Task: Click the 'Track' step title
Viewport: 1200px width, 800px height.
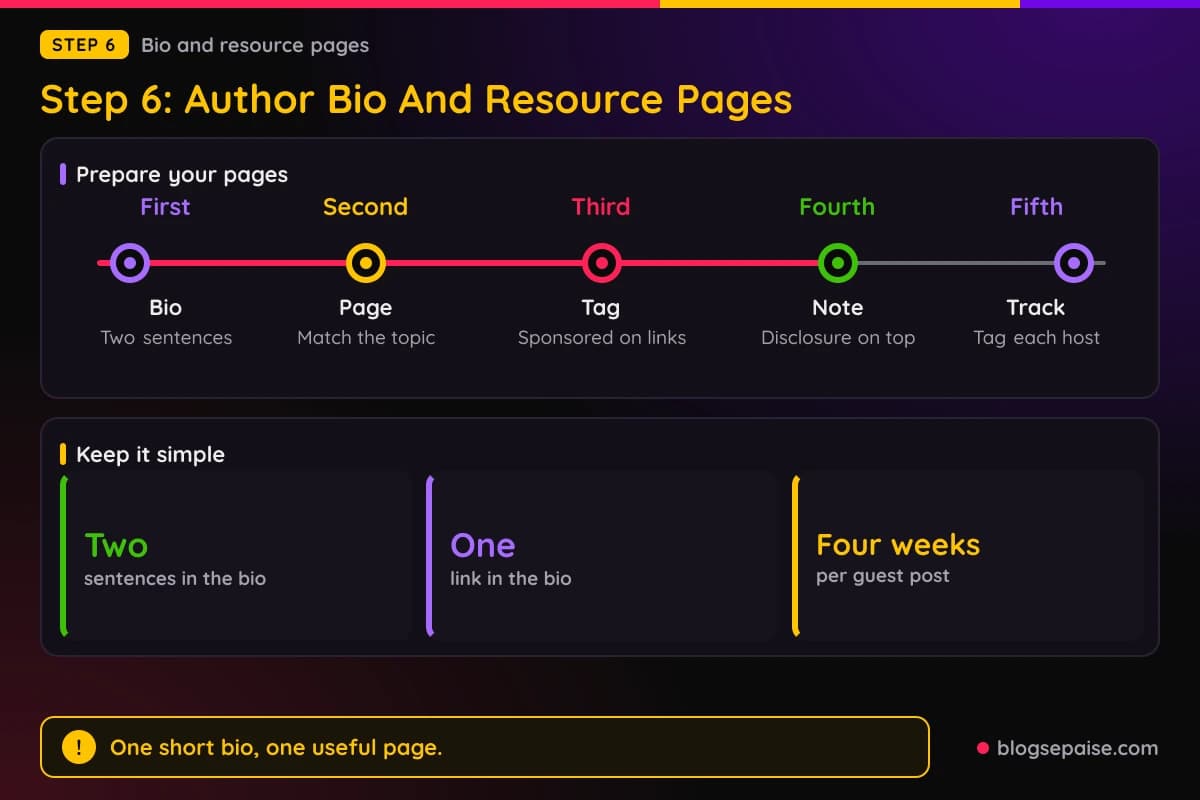Action: click(x=1036, y=307)
